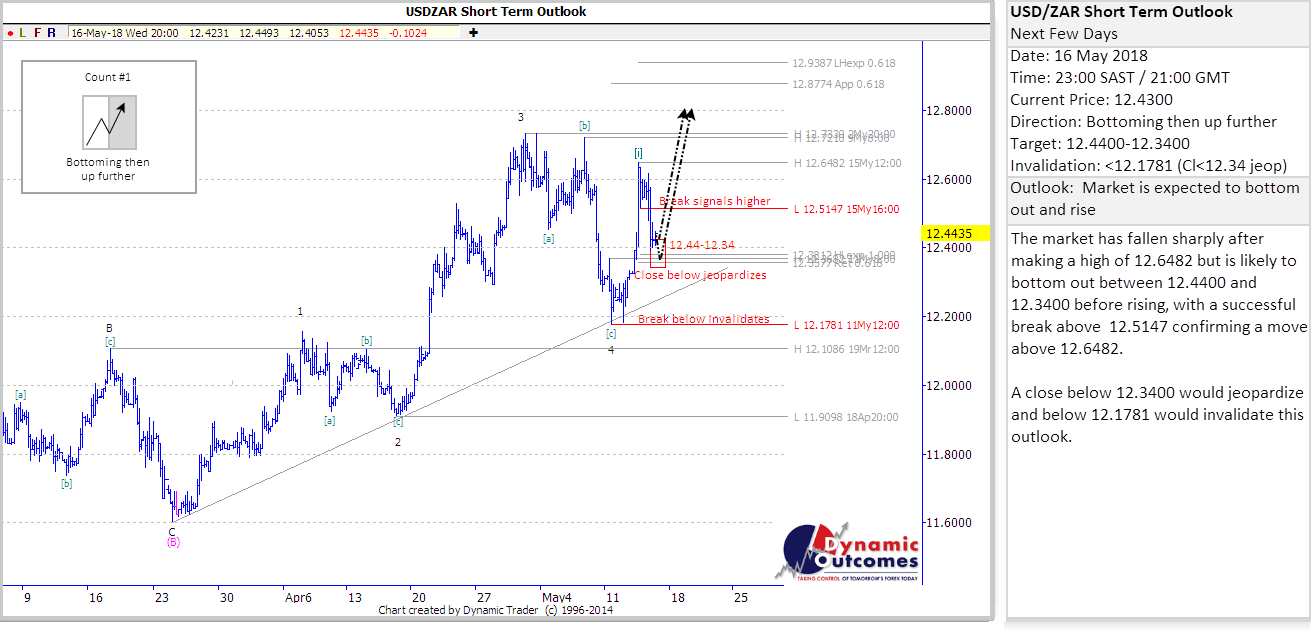Click the 25 date axis label

[739, 597]
